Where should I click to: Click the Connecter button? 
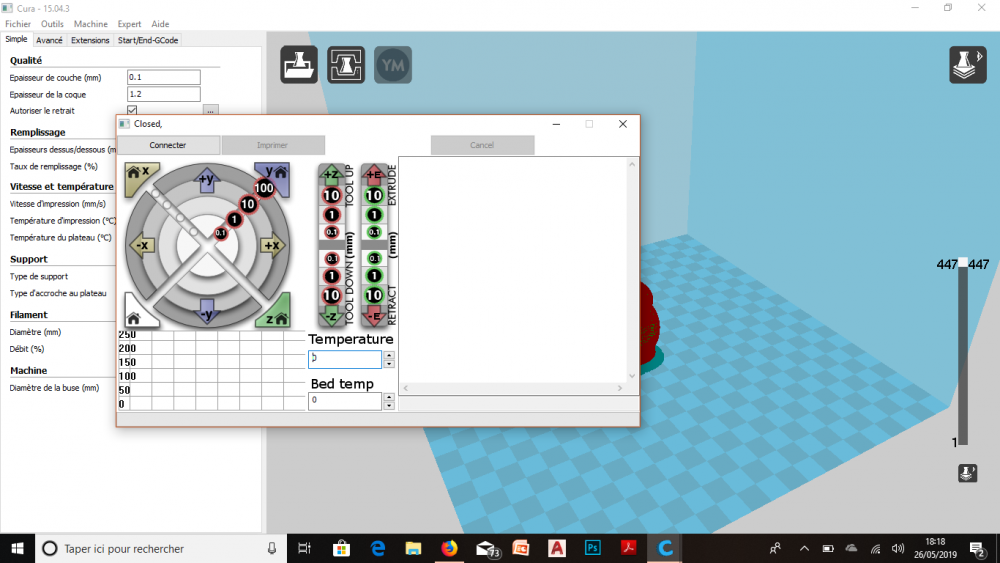168,145
